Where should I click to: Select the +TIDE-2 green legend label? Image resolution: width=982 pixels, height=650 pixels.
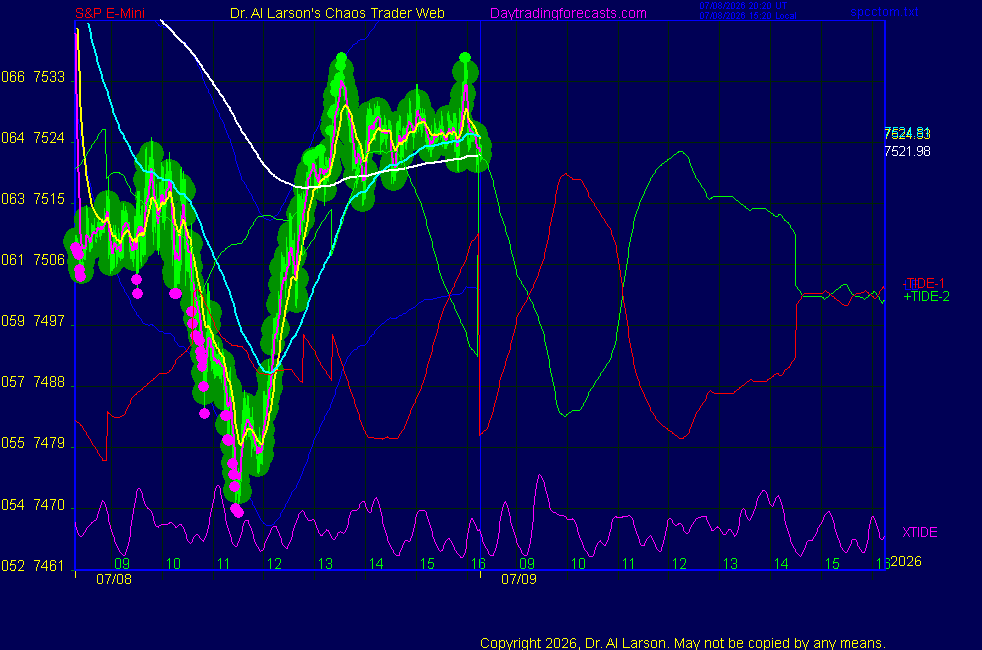pyautogui.click(x=926, y=296)
